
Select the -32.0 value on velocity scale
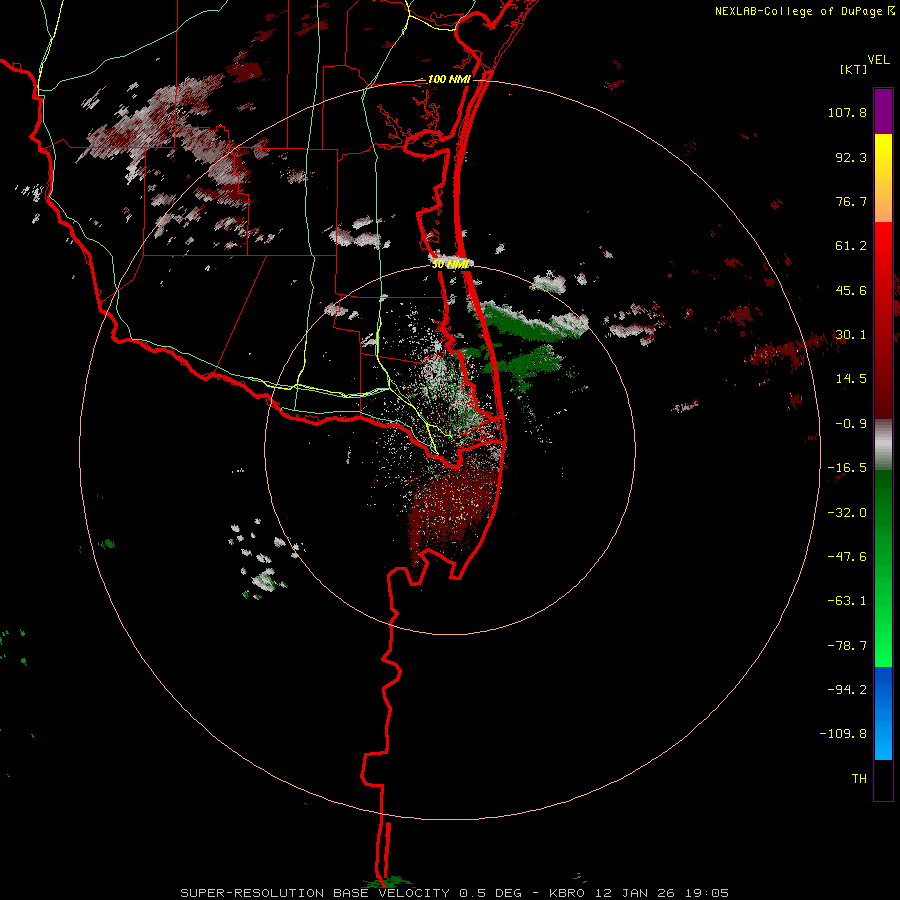click(847, 513)
